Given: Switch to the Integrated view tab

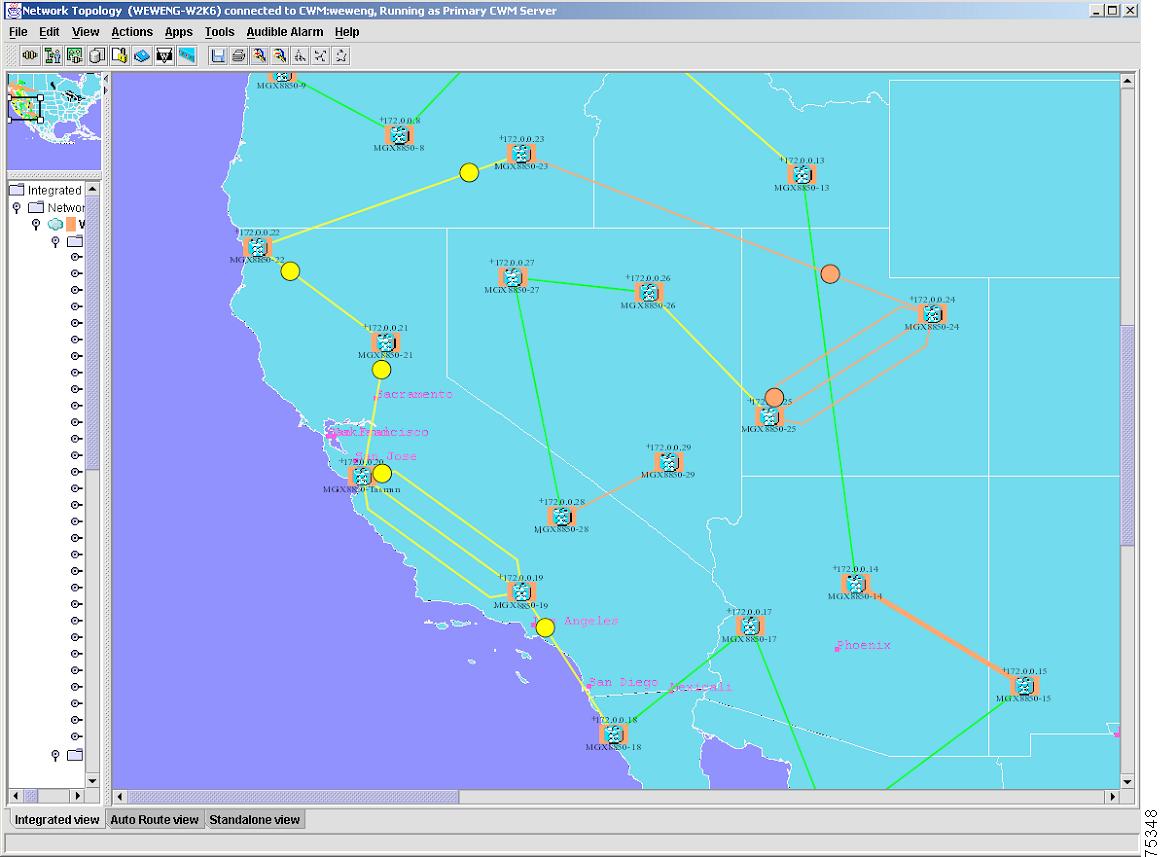Looking at the screenshot, I should point(57,819).
